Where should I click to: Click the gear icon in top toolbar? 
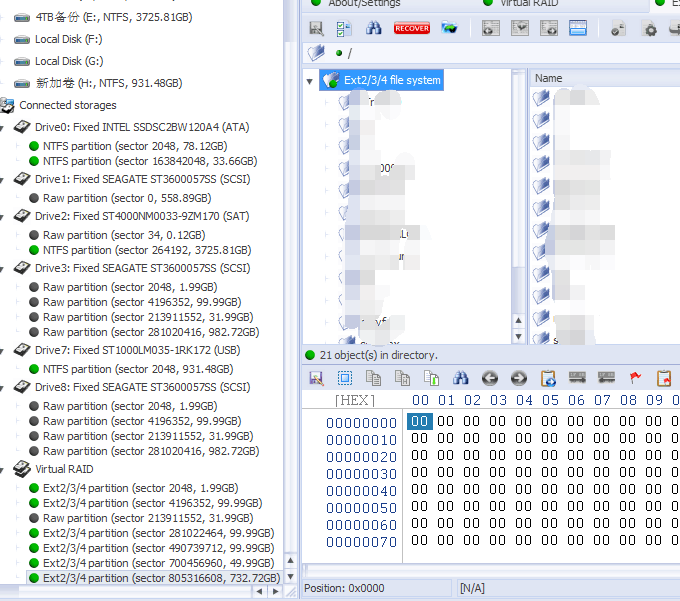pyautogui.click(x=649, y=28)
